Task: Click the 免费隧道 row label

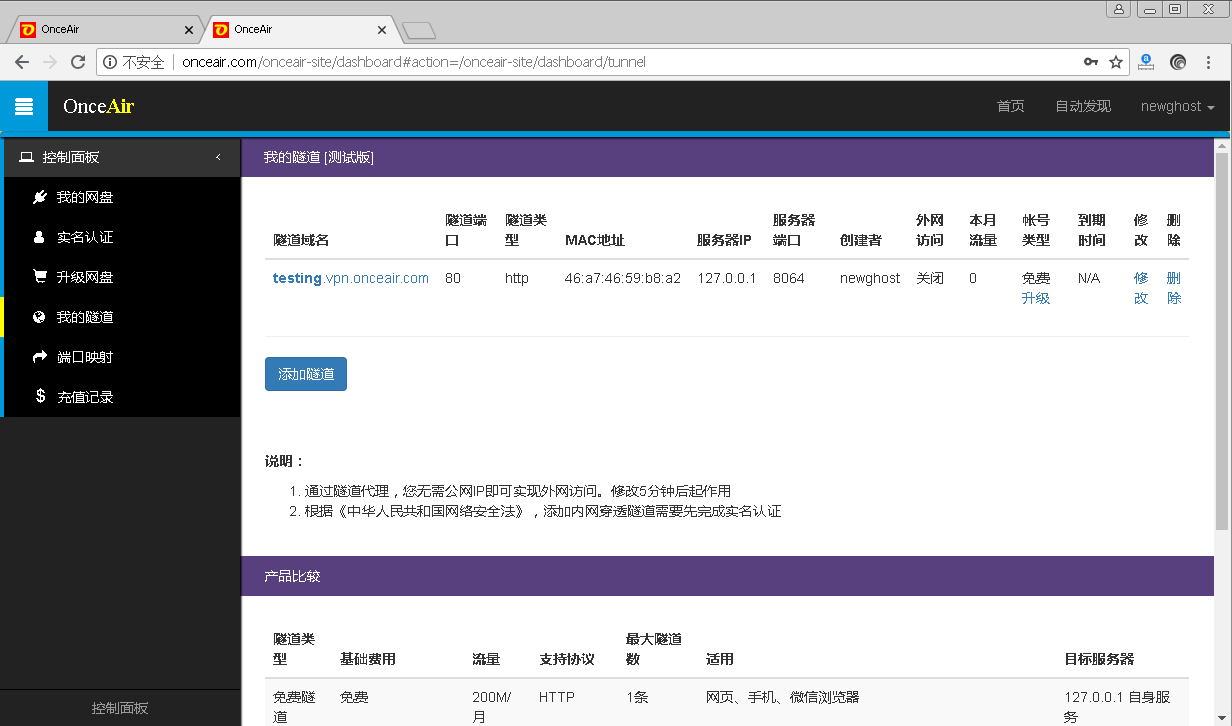Action: pyautogui.click(x=294, y=707)
